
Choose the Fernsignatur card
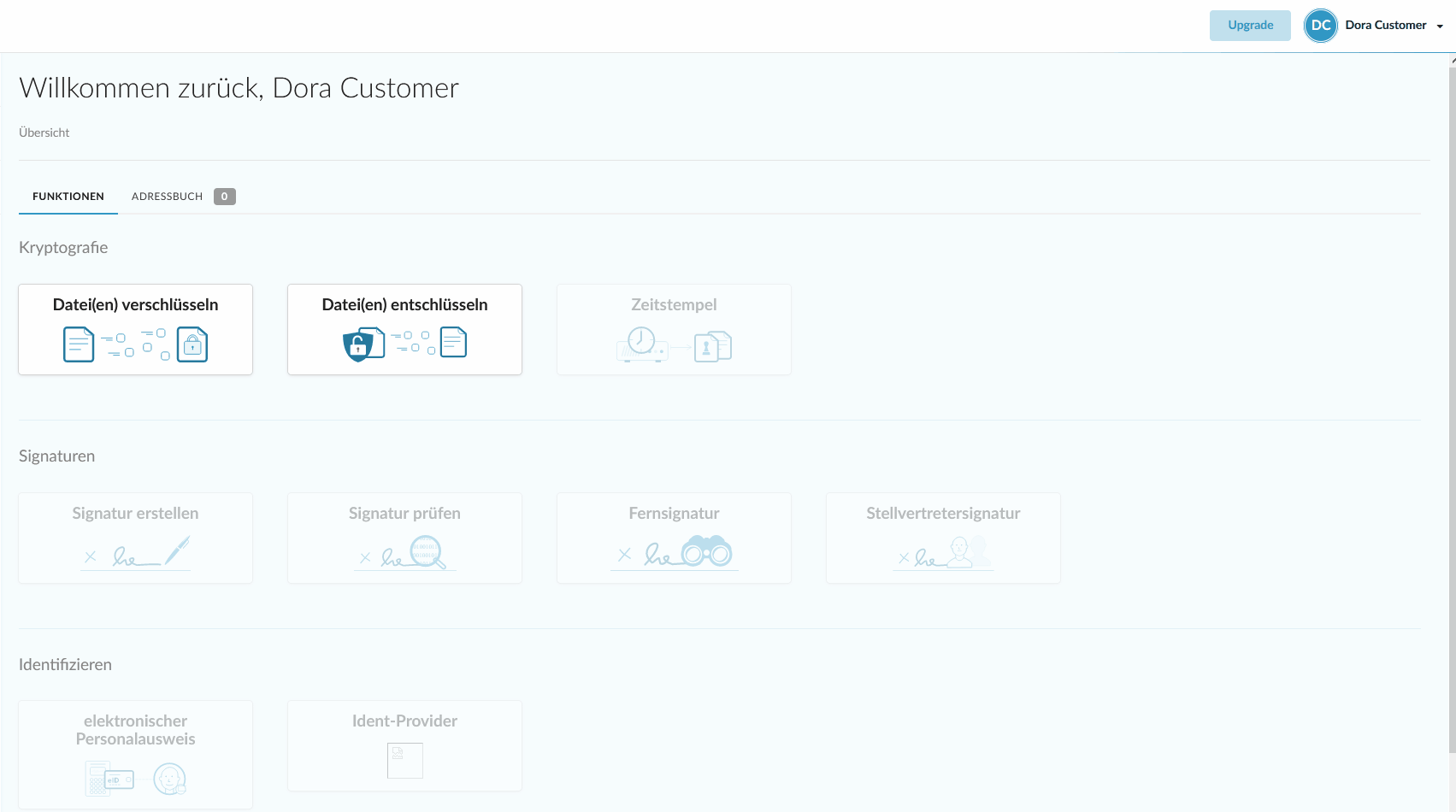tap(674, 538)
